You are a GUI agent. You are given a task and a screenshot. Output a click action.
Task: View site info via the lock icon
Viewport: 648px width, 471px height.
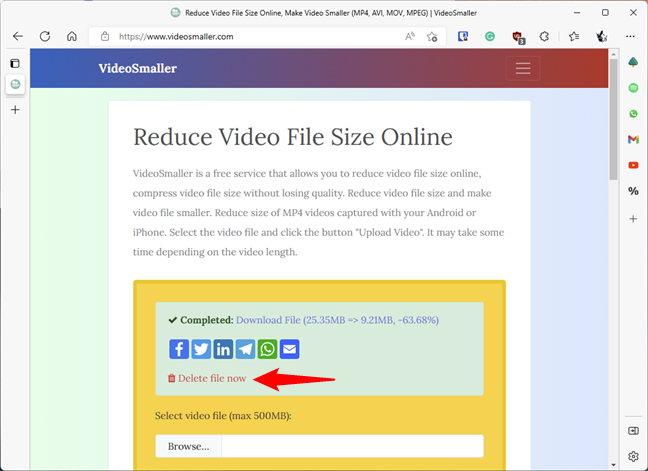click(x=105, y=36)
